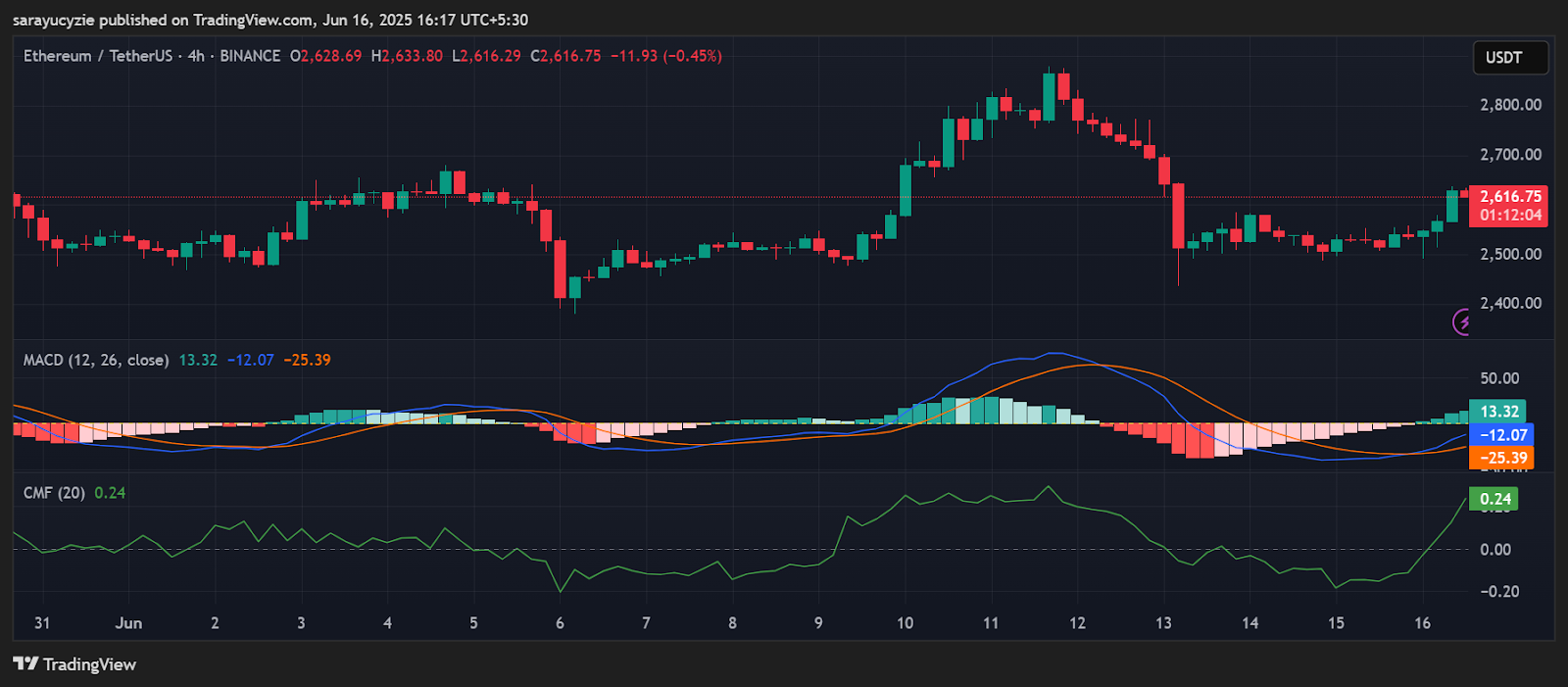This screenshot has width=1568, height=687.
Task: Click the TradingView logo icon
Action: pyautogui.click(x=25, y=664)
